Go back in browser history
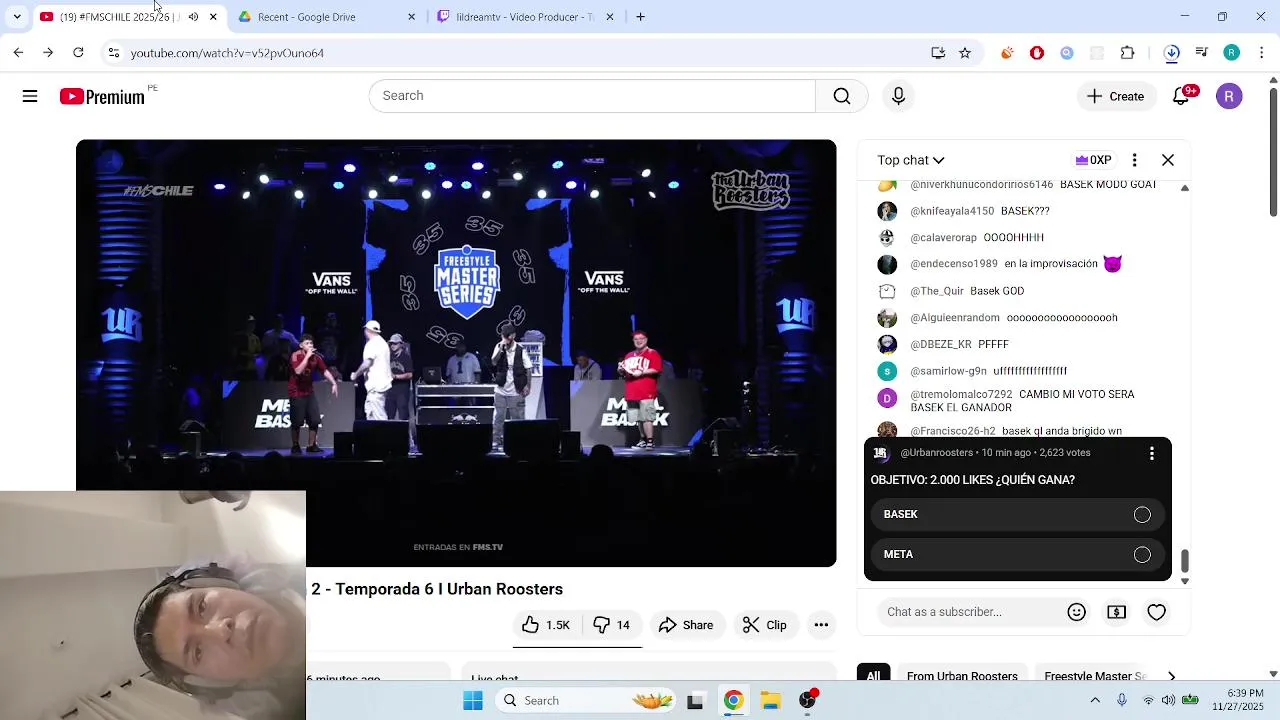The image size is (1280, 720). 18,53
